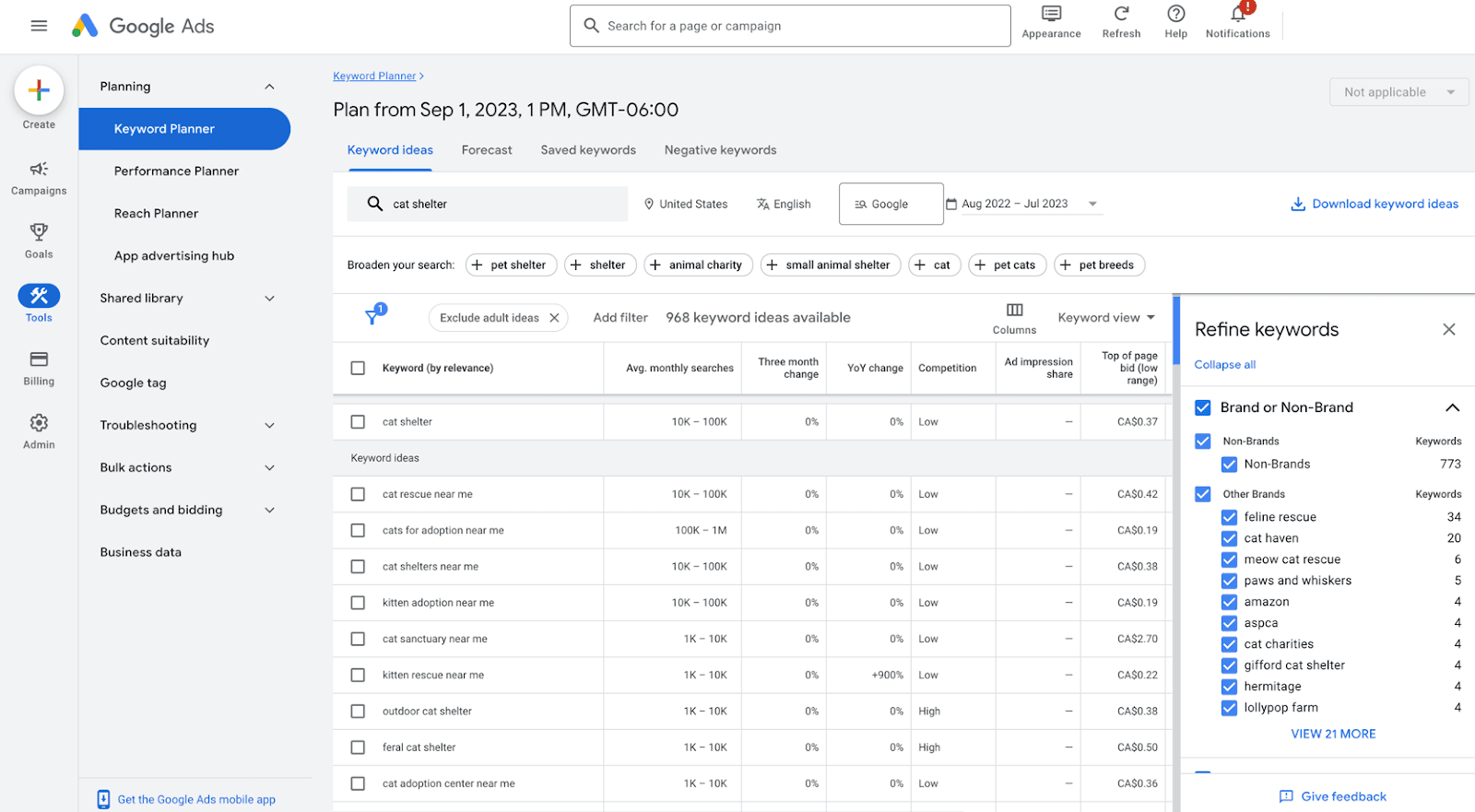1475x812 pixels.
Task: Close the Refine keywords panel
Action: [1449, 329]
